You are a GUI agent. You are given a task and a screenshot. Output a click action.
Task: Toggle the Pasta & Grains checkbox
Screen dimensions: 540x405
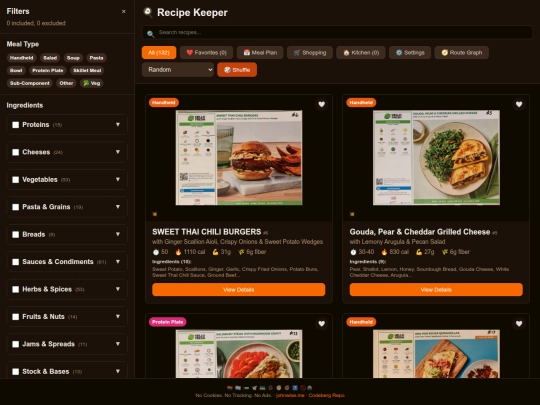pyautogui.click(x=15, y=207)
